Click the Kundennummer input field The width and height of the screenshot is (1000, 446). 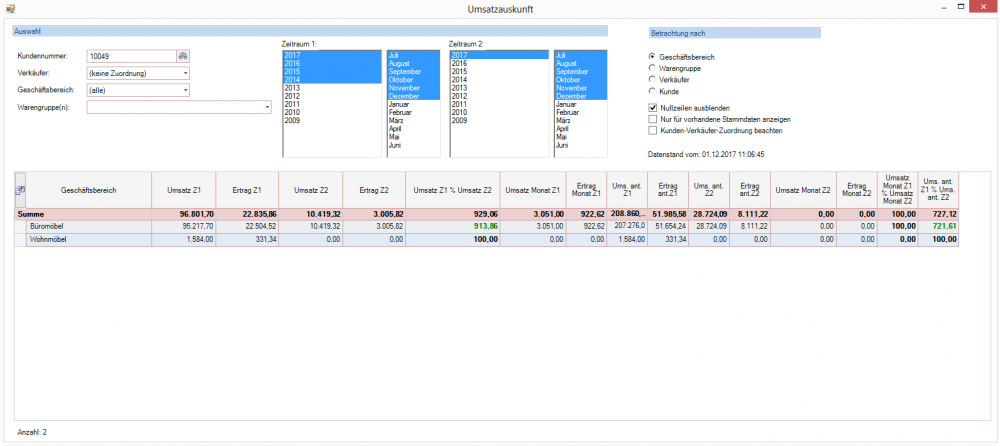(x=130, y=56)
